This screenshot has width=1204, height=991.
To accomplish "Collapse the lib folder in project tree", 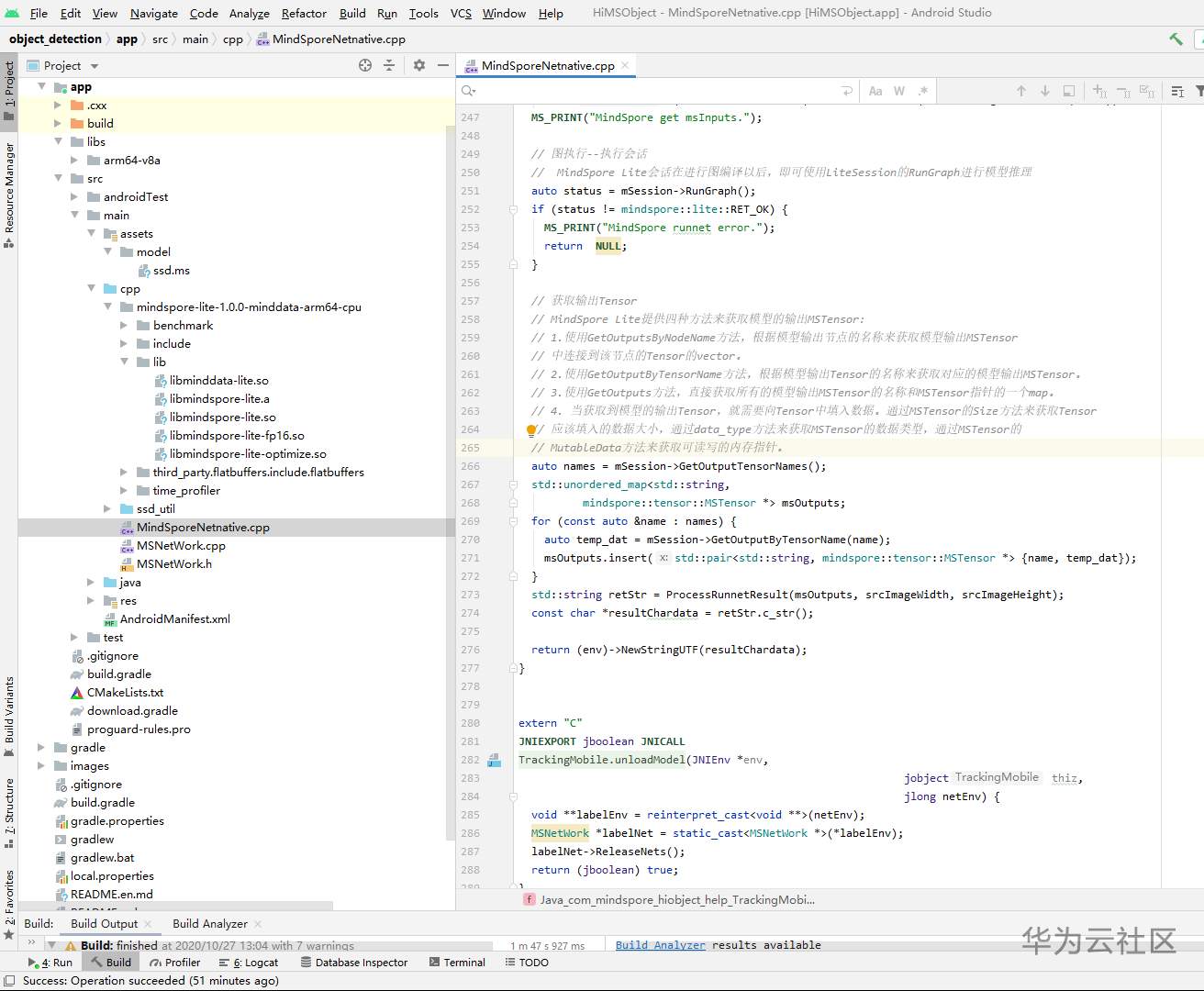I will 125,362.
